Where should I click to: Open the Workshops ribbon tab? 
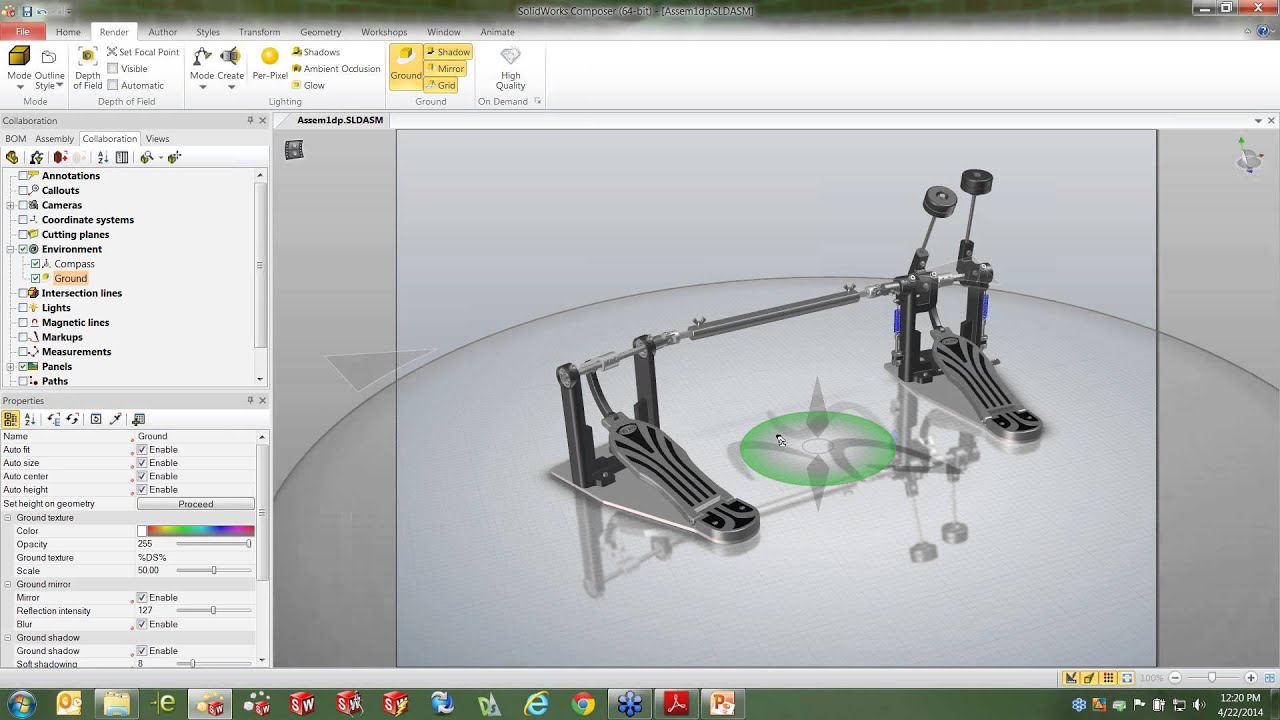coord(384,32)
